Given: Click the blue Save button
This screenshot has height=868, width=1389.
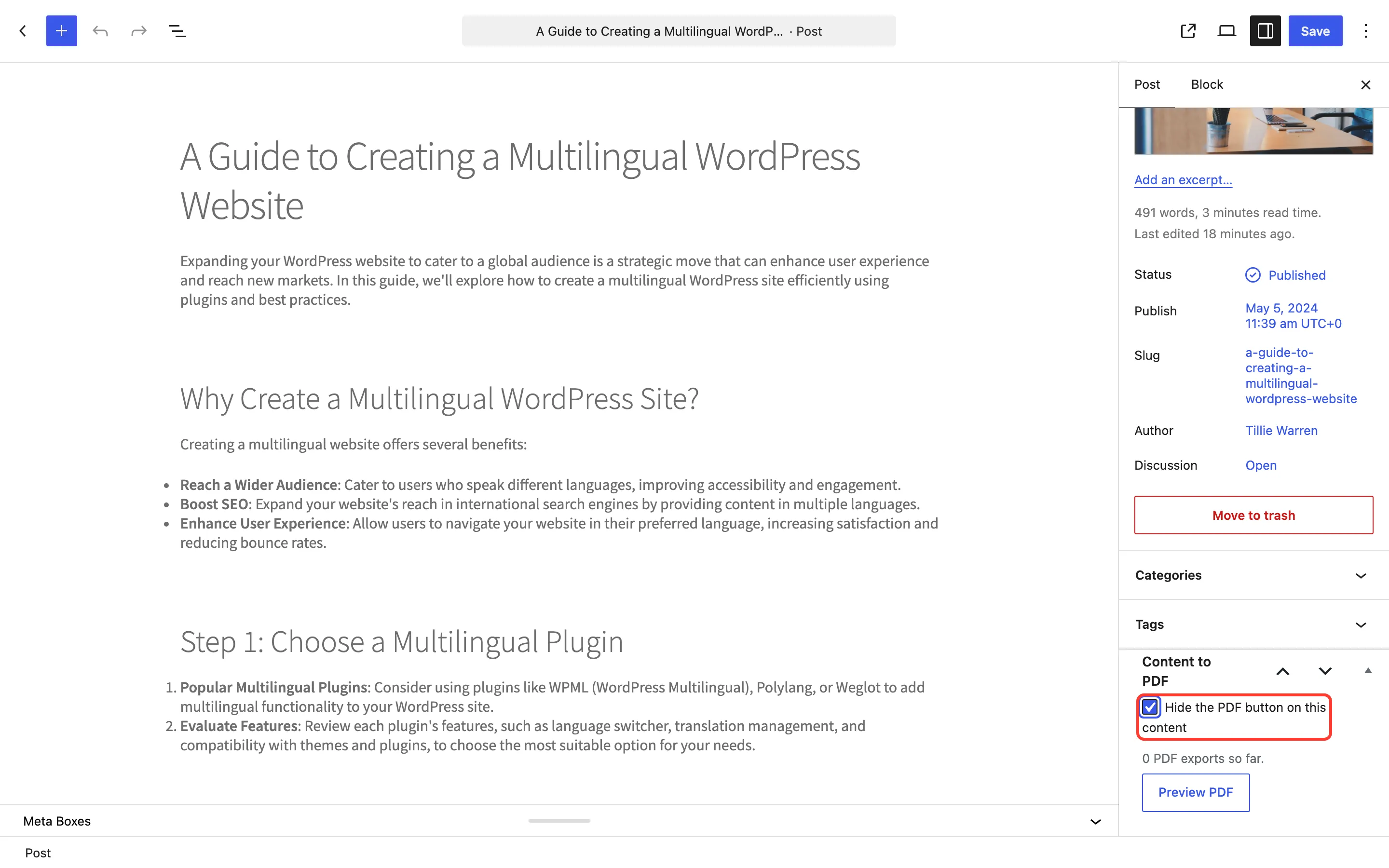Looking at the screenshot, I should (1315, 31).
